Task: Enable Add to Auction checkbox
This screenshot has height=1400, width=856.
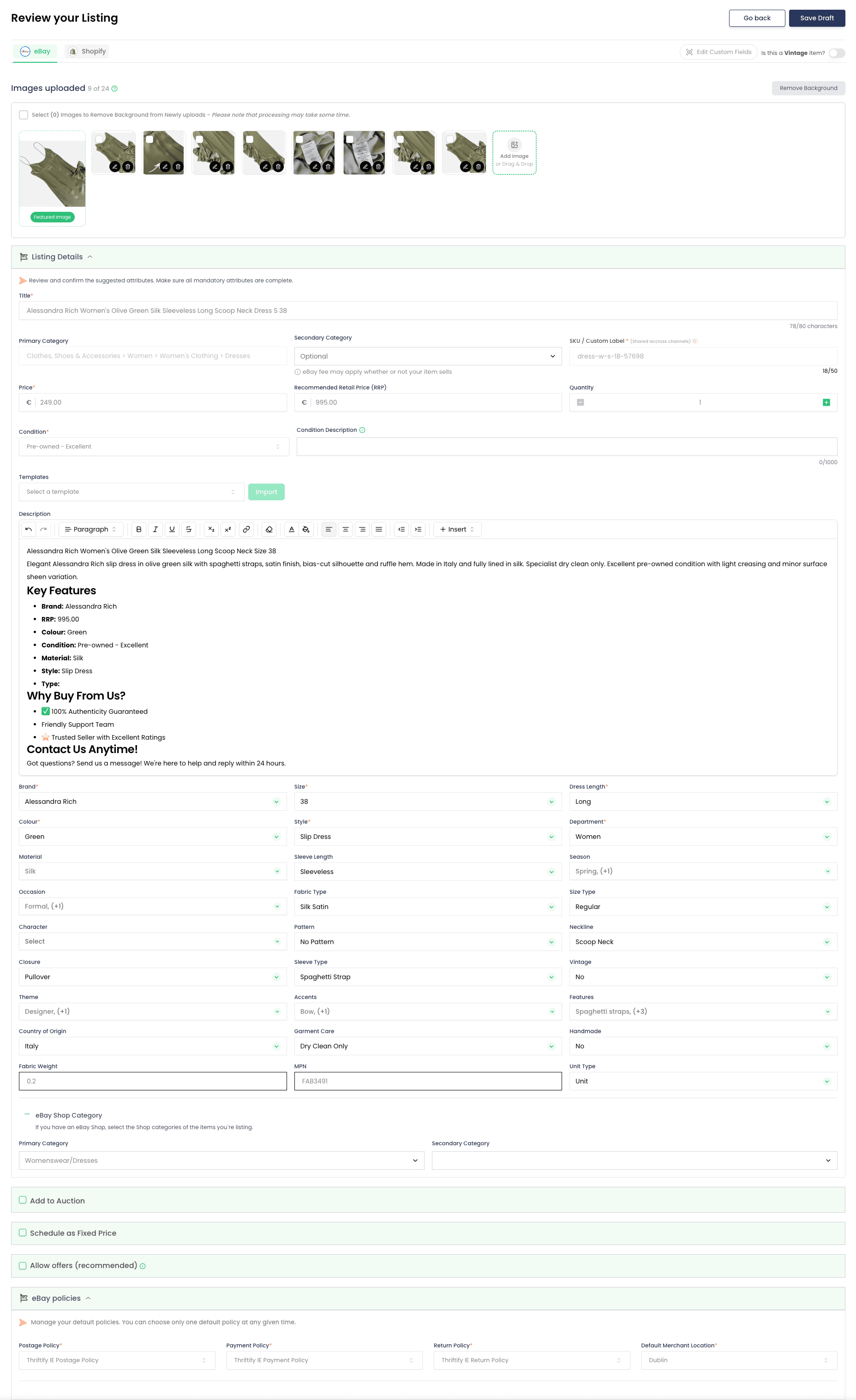Action: [23, 1200]
